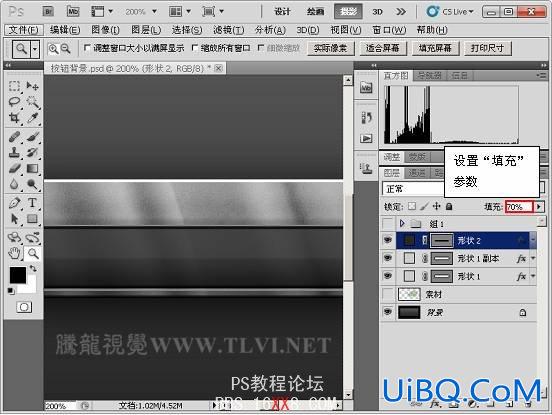Click the 实际像素 button

click(330, 48)
